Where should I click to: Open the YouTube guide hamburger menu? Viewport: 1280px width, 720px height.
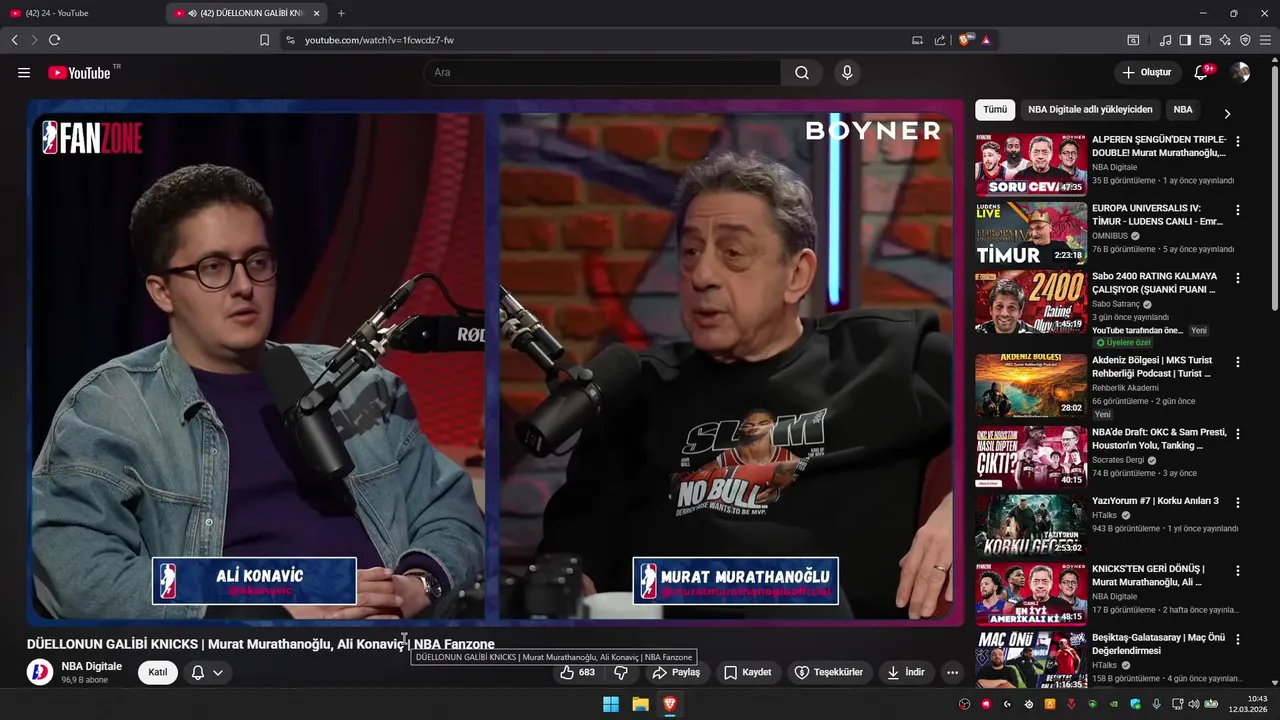pyautogui.click(x=24, y=73)
